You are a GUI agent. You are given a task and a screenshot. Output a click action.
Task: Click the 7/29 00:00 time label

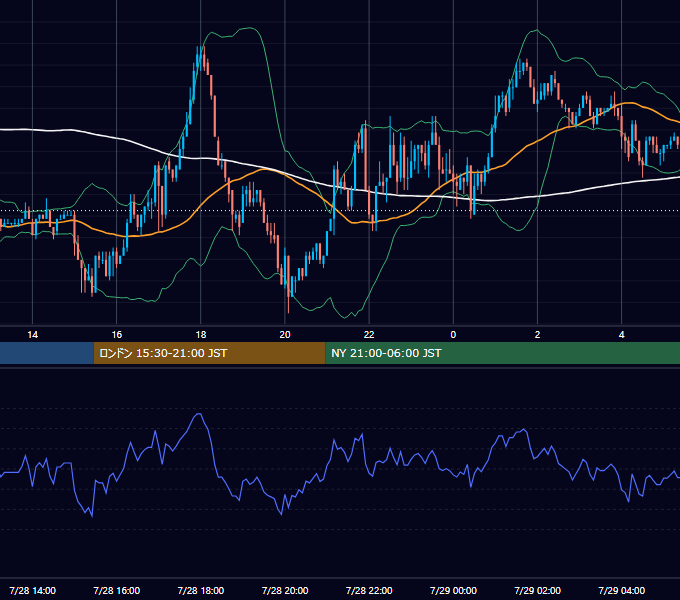point(453,590)
